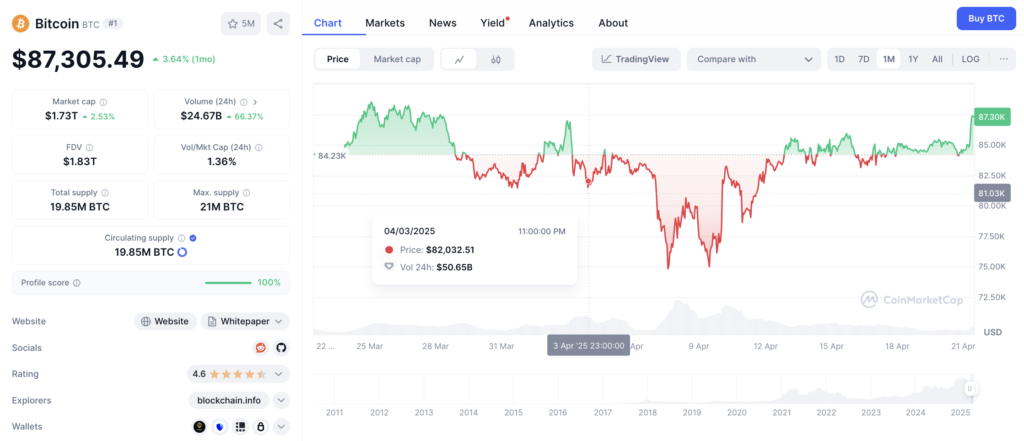Click the Buy BTC button

coord(986,18)
